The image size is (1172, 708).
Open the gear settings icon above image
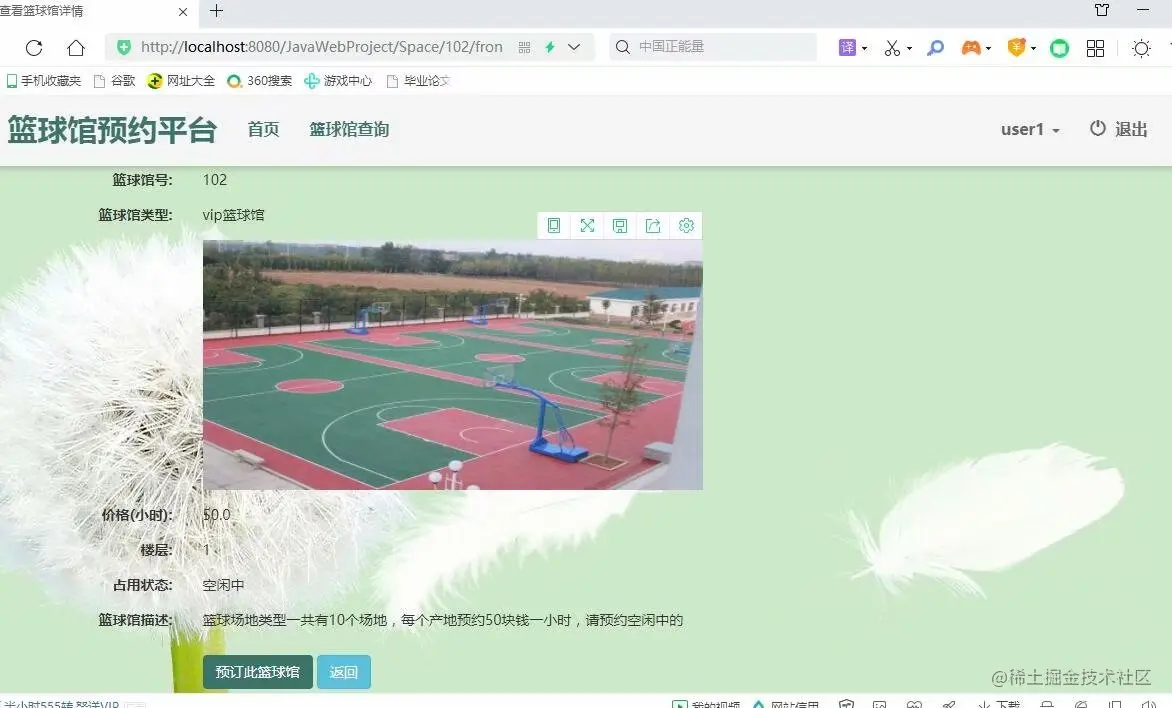click(686, 226)
